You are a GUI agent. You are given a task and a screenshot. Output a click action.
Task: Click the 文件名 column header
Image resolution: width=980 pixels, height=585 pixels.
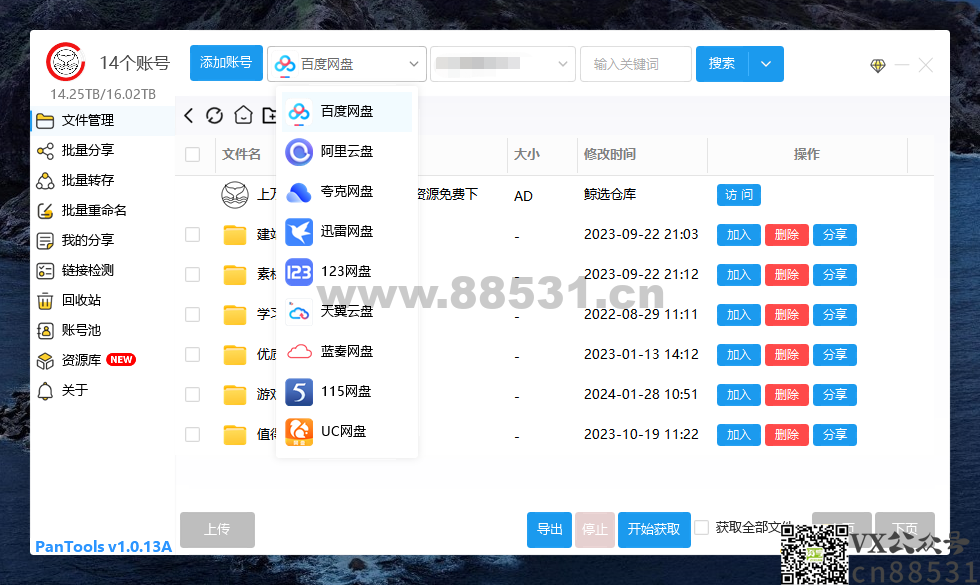coord(241,154)
